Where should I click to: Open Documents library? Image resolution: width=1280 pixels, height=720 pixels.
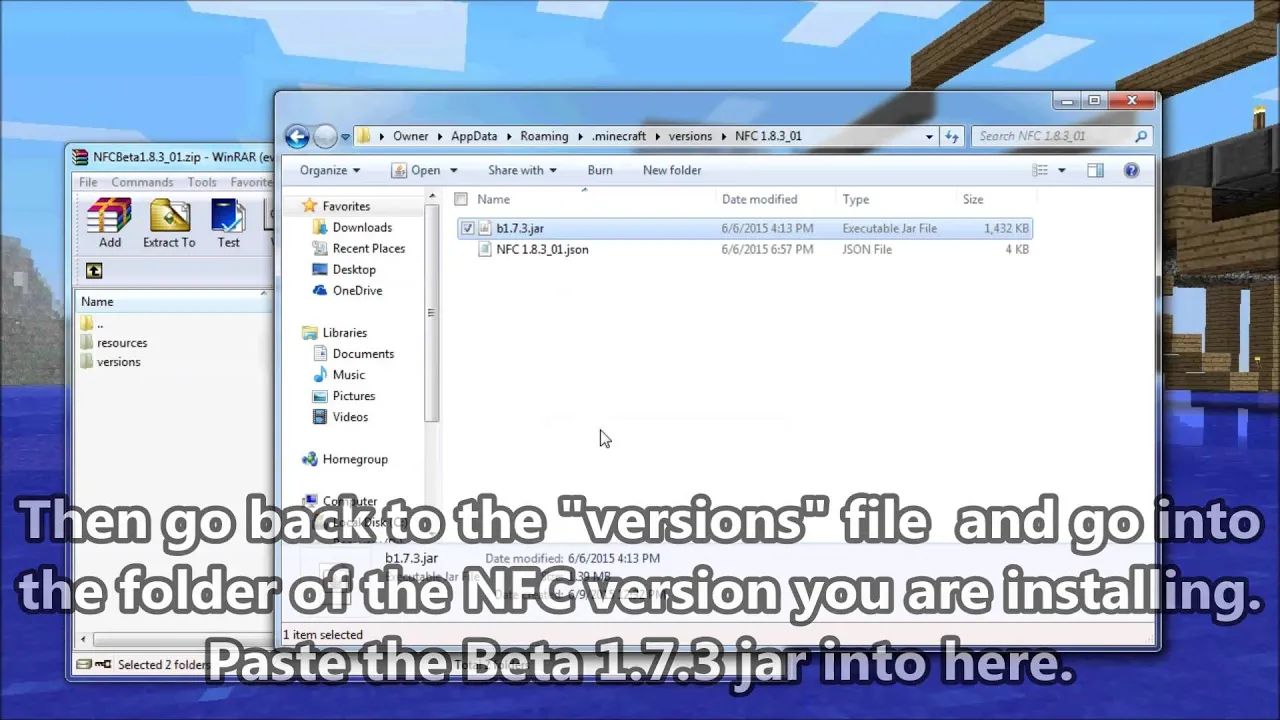click(363, 353)
